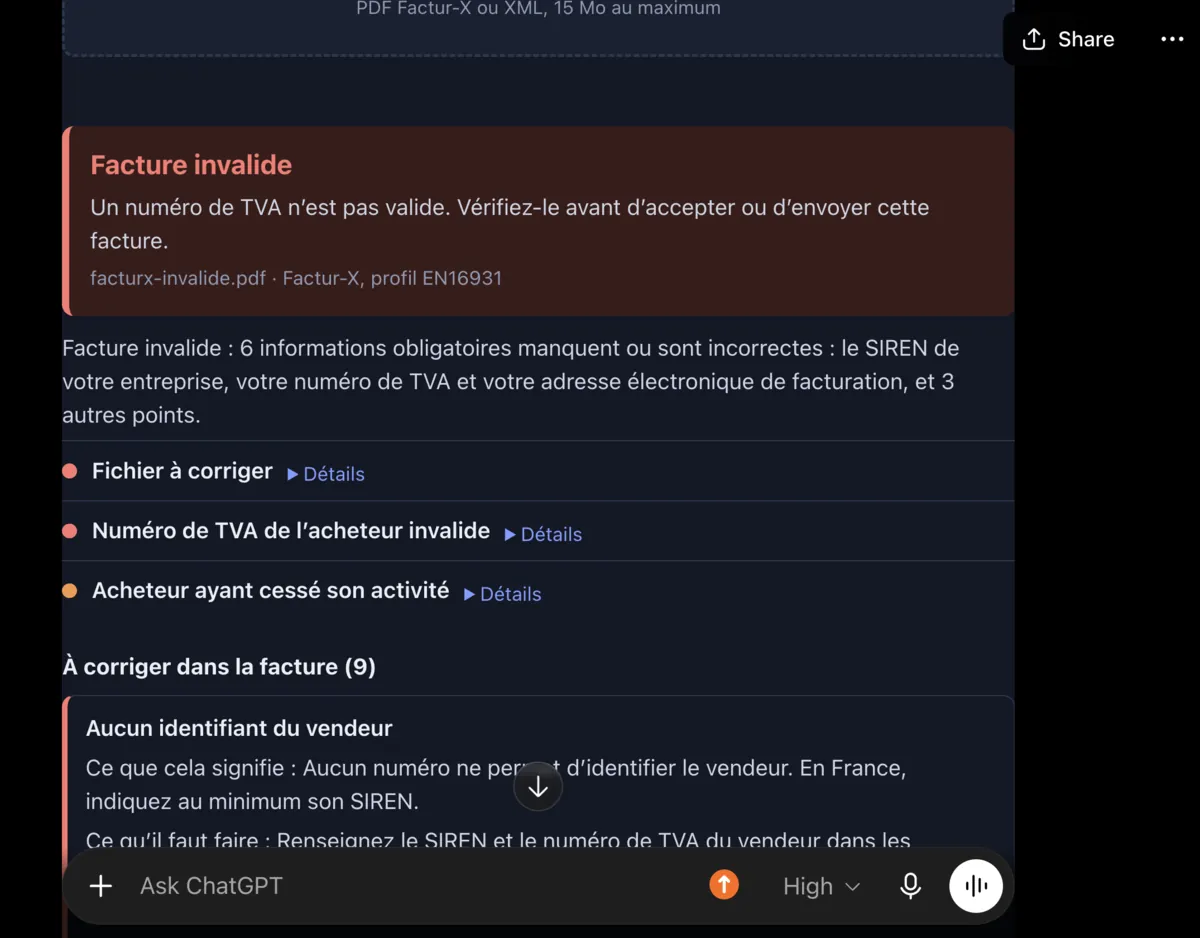The width and height of the screenshot is (1200, 938).
Task: Open the three-dots more options menu
Action: coord(1172,39)
